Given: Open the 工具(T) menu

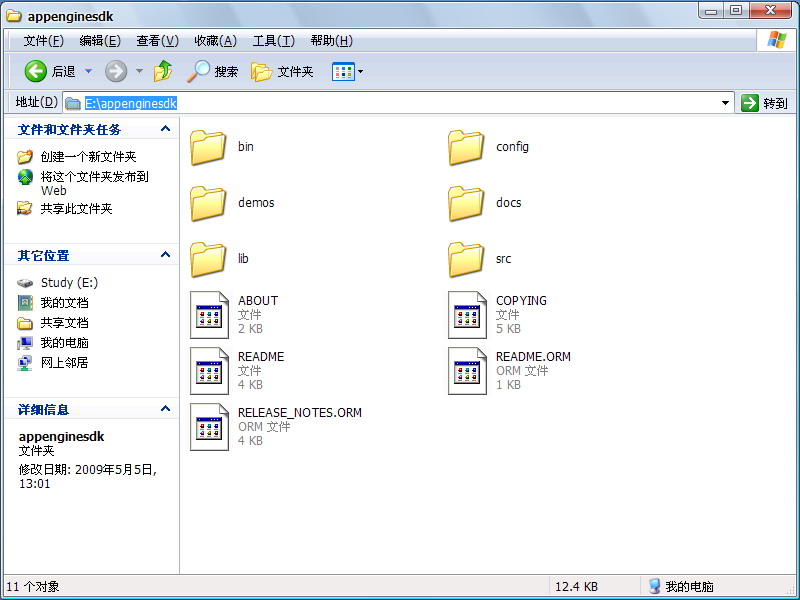Looking at the screenshot, I should [x=273, y=41].
